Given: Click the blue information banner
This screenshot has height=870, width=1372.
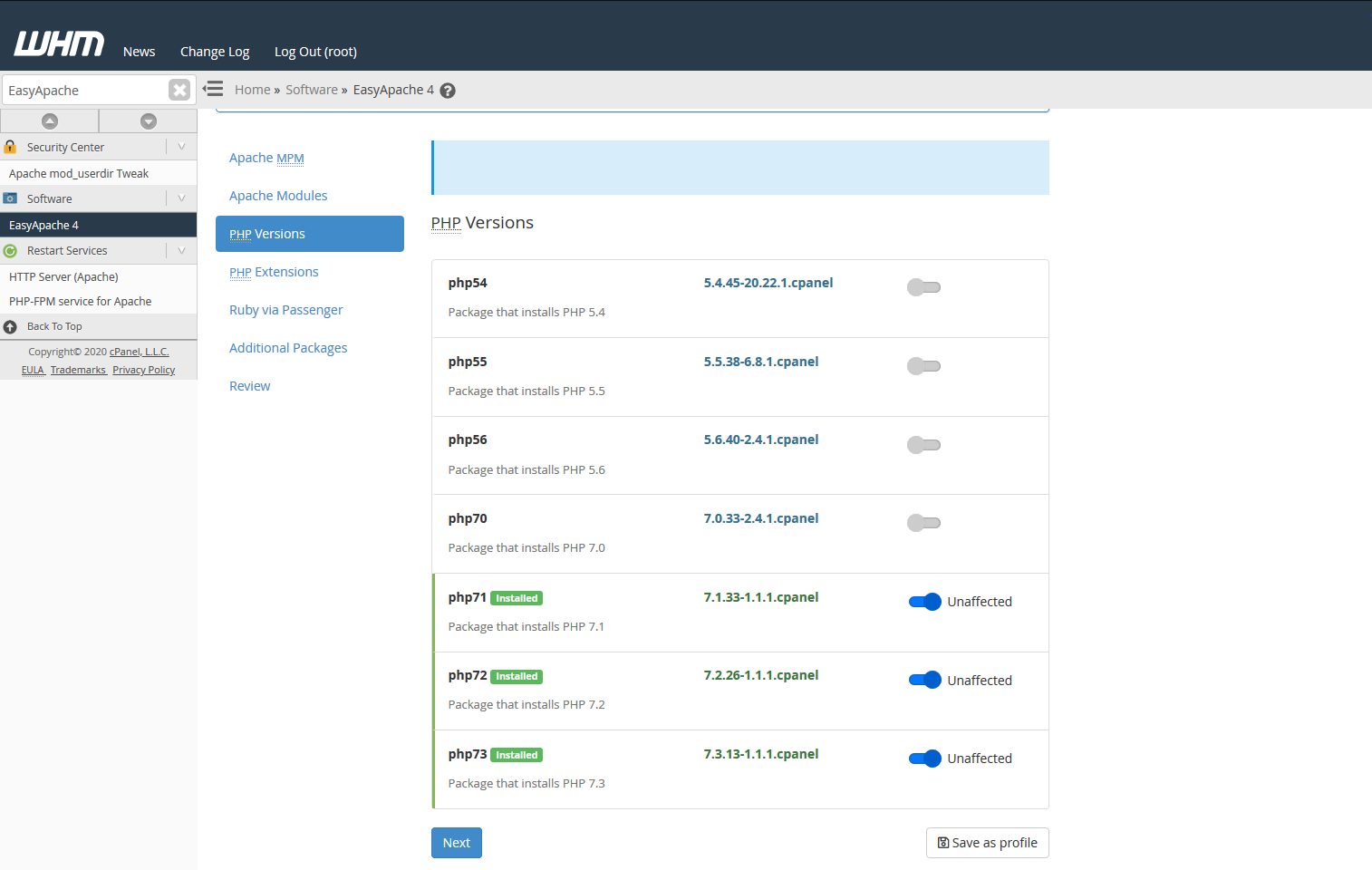Looking at the screenshot, I should [740, 168].
